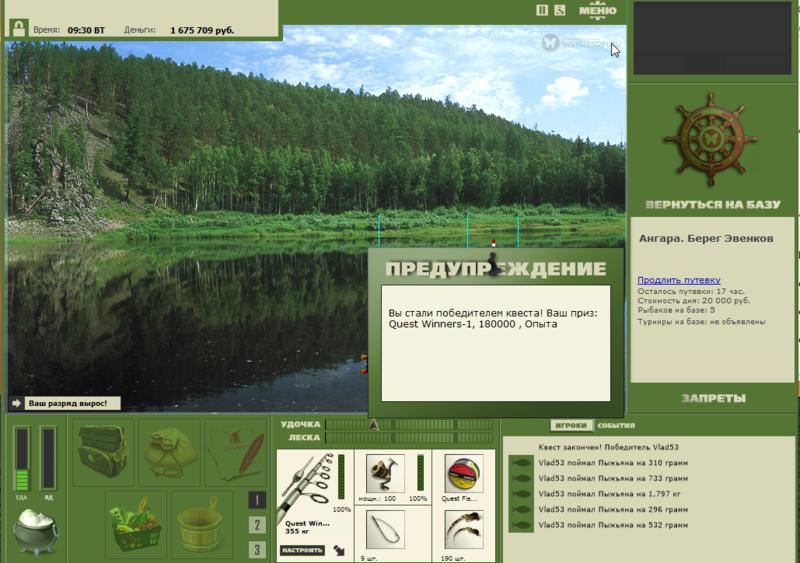Screen dimensions: 800x563
Task: Click 'Стоимость дня: 20 000 руб.' text
Action: [694, 301]
